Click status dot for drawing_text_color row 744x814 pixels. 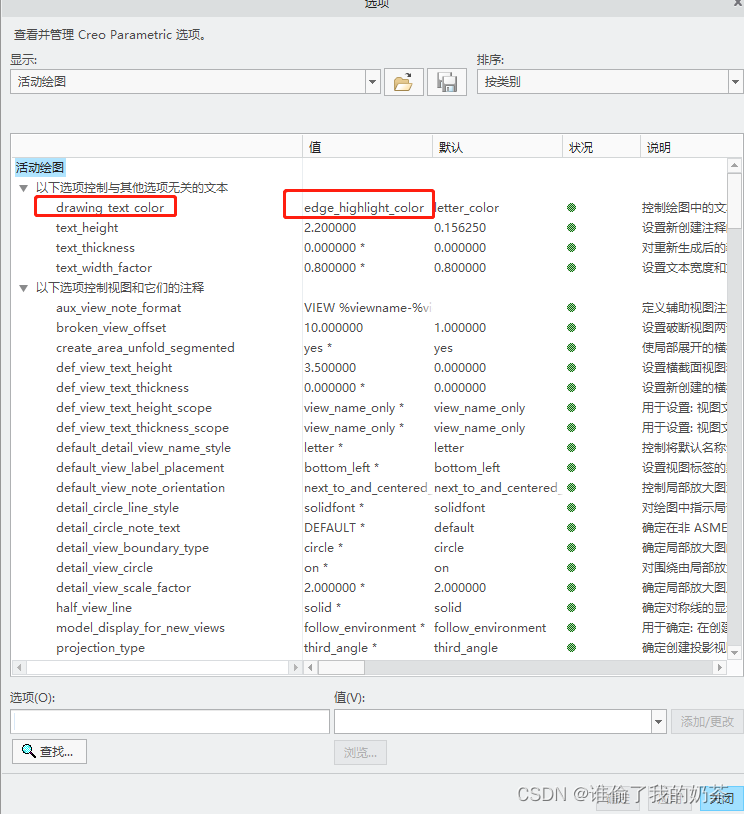tap(572, 208)
